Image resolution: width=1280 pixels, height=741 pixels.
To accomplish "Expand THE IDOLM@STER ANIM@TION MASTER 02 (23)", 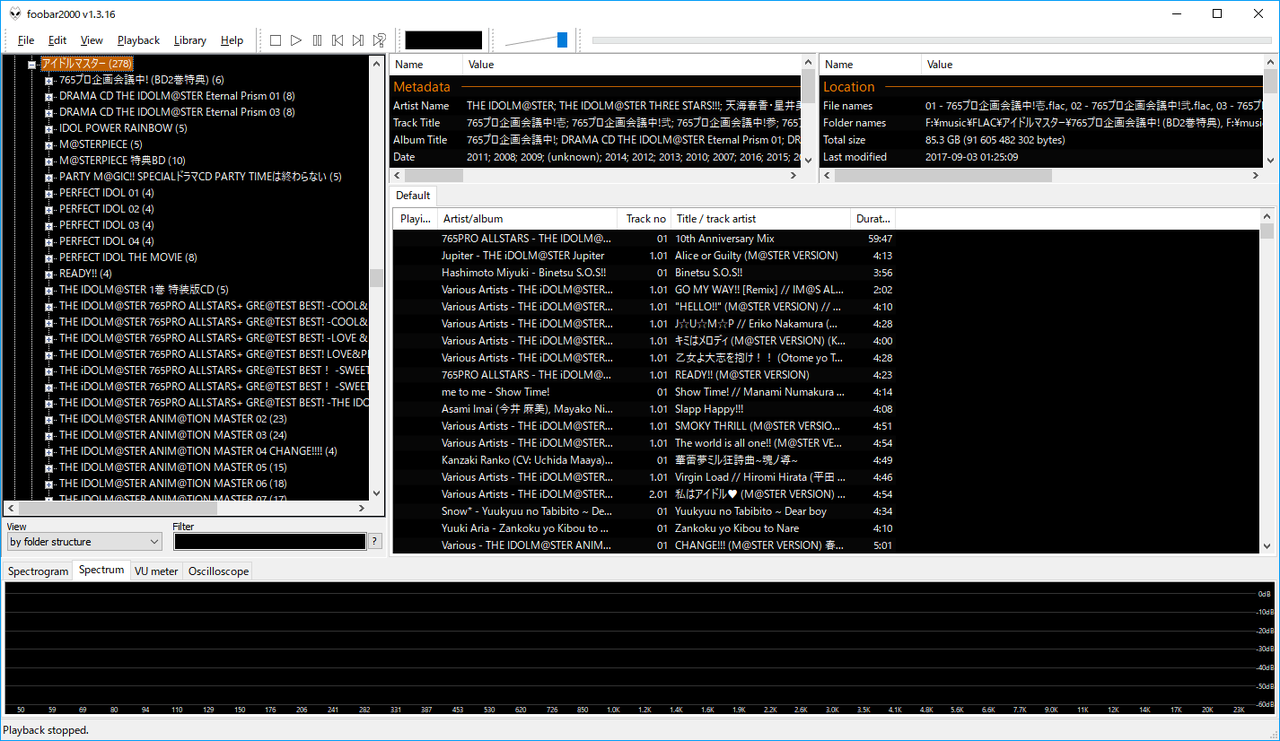I will (48, 419).
